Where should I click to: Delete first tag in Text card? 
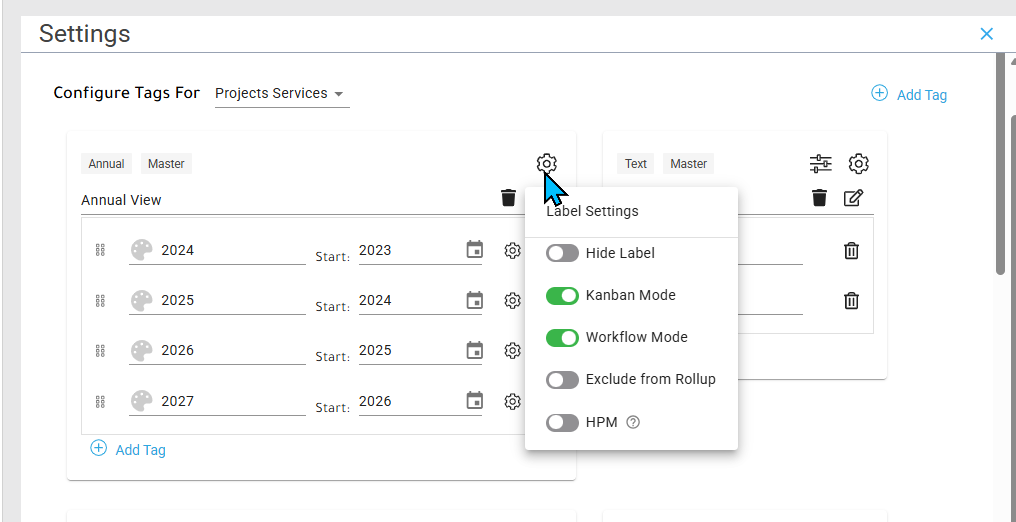[x=851, y=251]
